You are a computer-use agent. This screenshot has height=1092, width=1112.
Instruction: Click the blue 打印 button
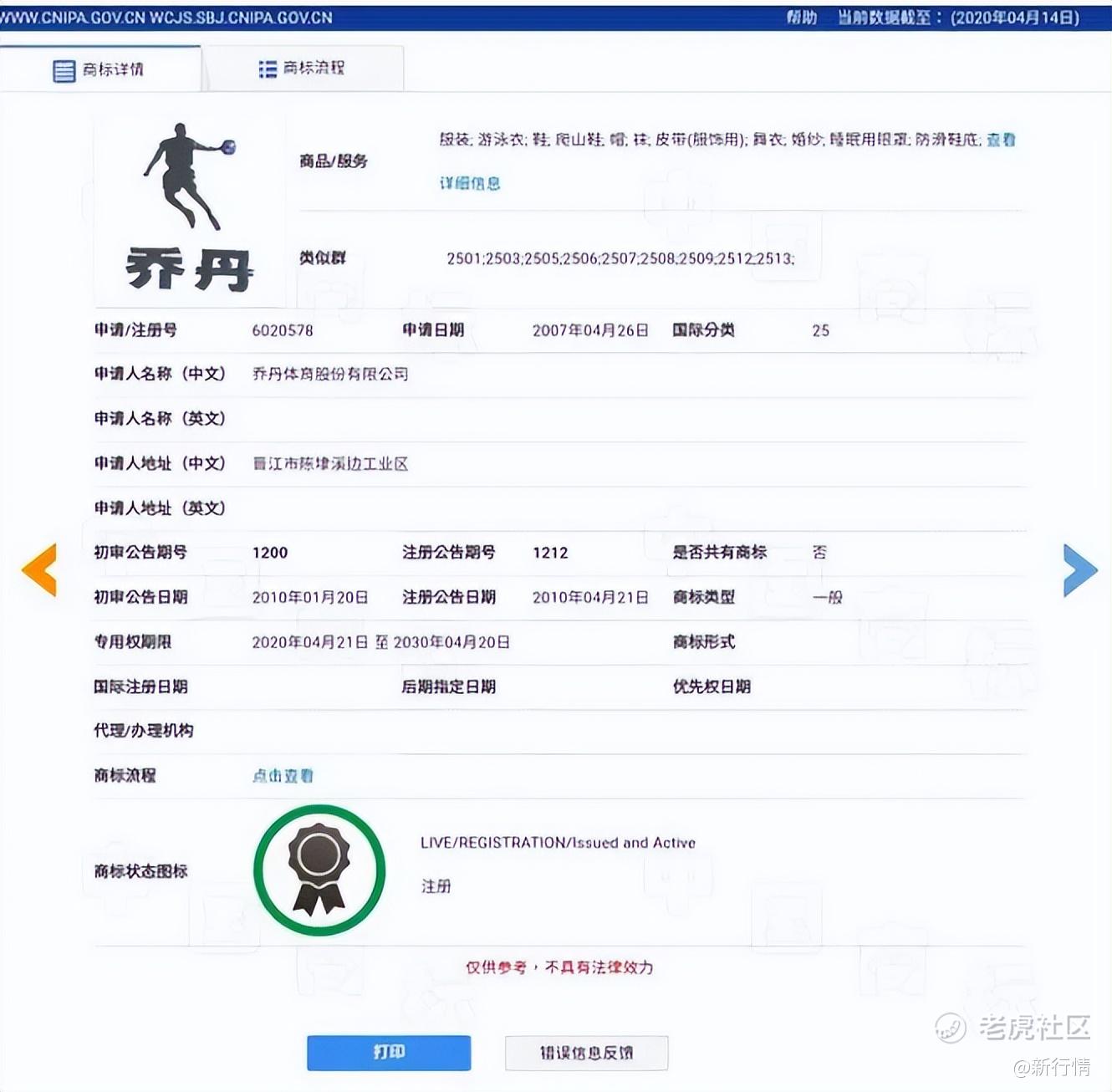tap(389, 1052)
